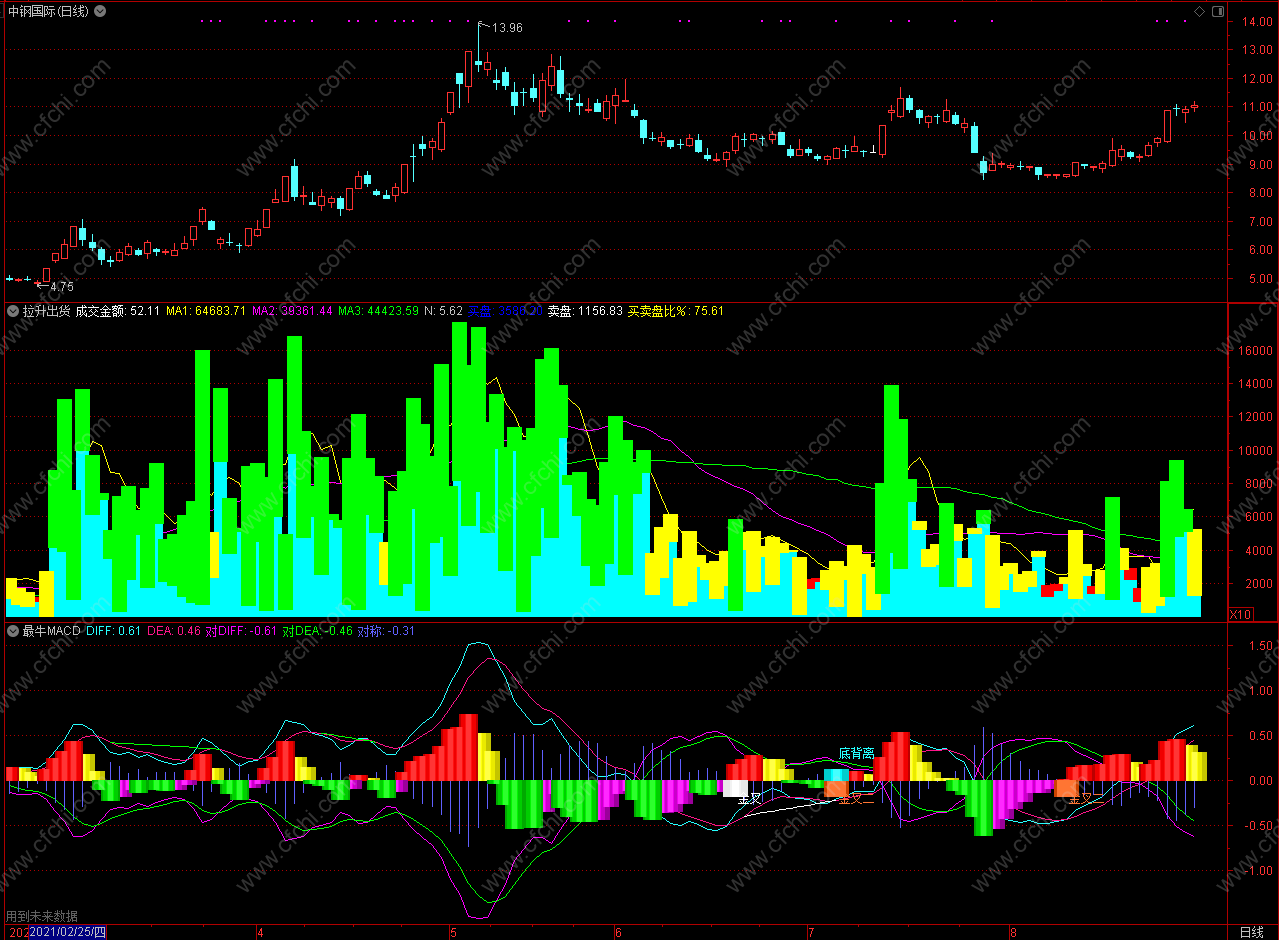Image resolution: width=1279 pixels, height=940 pixels.
Task: Select the DEA: 0.46 label
Action: [174, 631]
